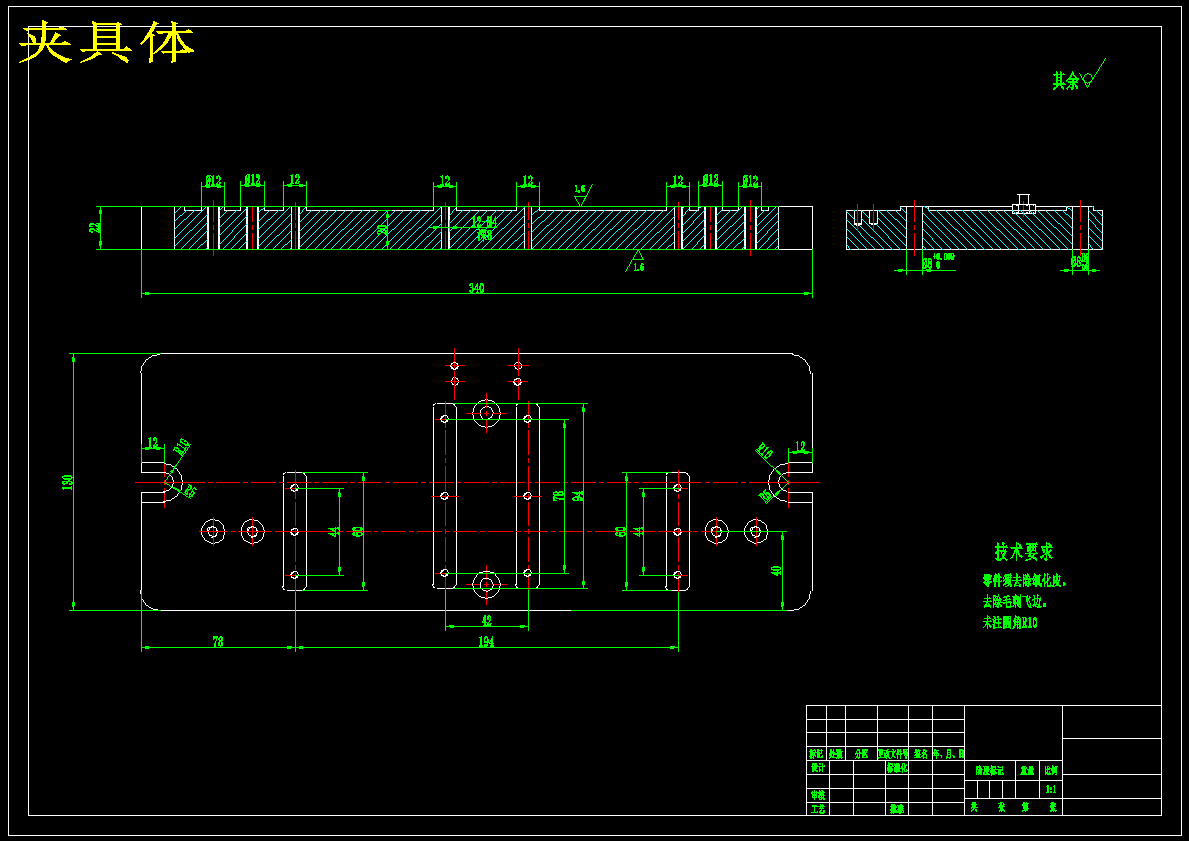Viewport: 1189px width, 841px height.
Task: Select the 零件须去除氧化皮 requirement line
Action: coord(1024,581)
